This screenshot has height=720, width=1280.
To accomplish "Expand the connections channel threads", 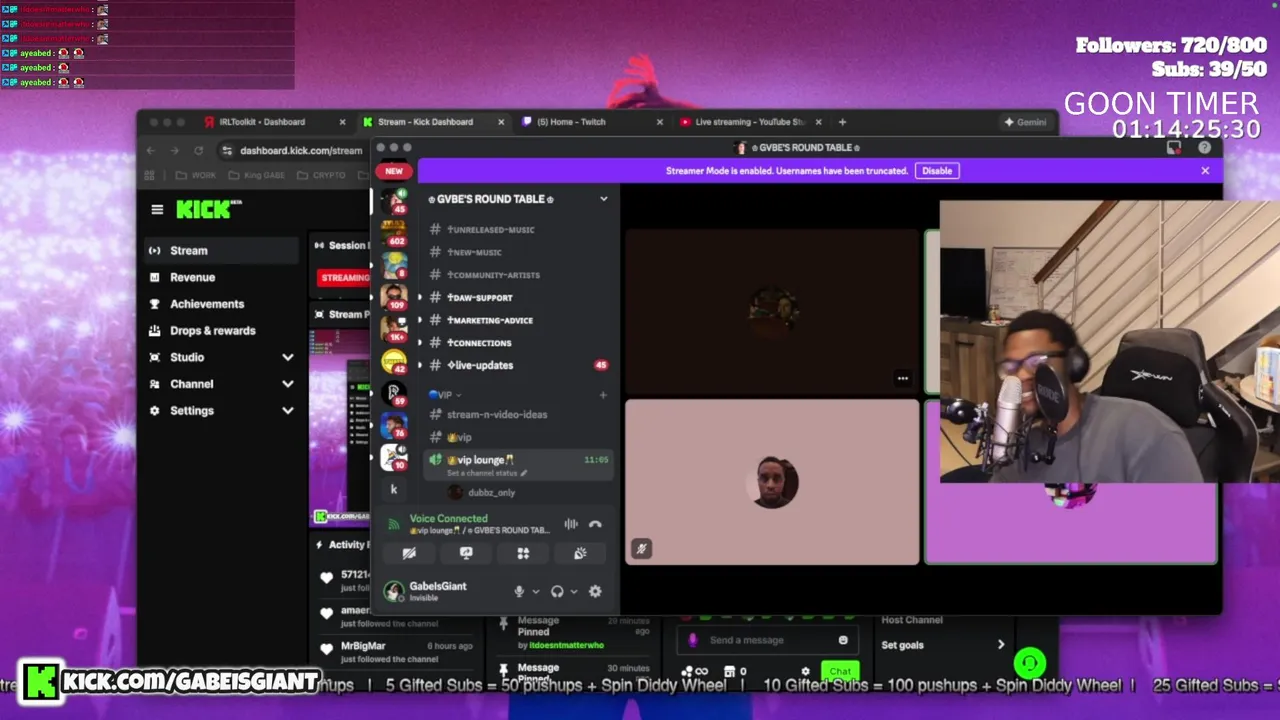I will point(419,343).
